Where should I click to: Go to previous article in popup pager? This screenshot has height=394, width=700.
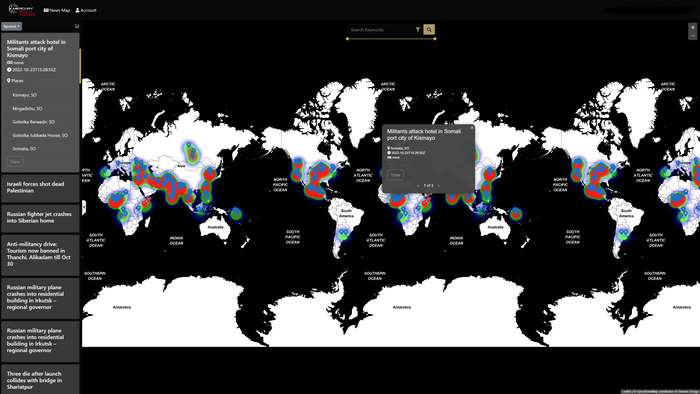click(418, 186)
